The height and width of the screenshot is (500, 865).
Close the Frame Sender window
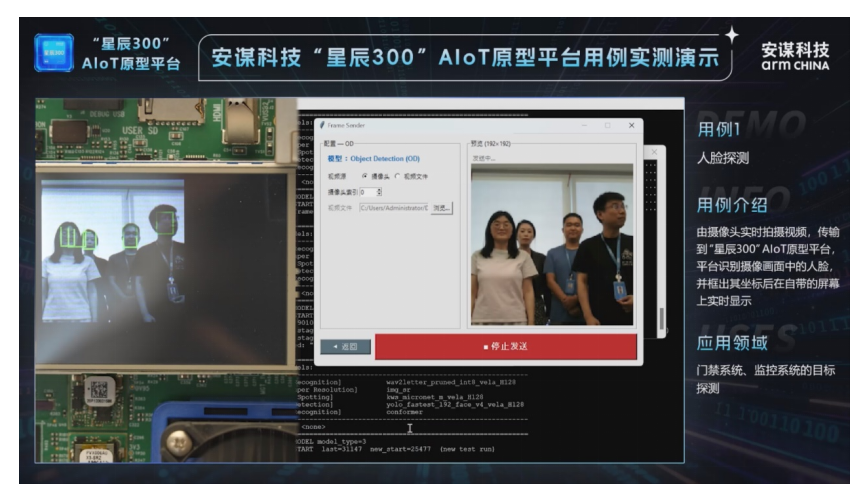pos(632,125)
